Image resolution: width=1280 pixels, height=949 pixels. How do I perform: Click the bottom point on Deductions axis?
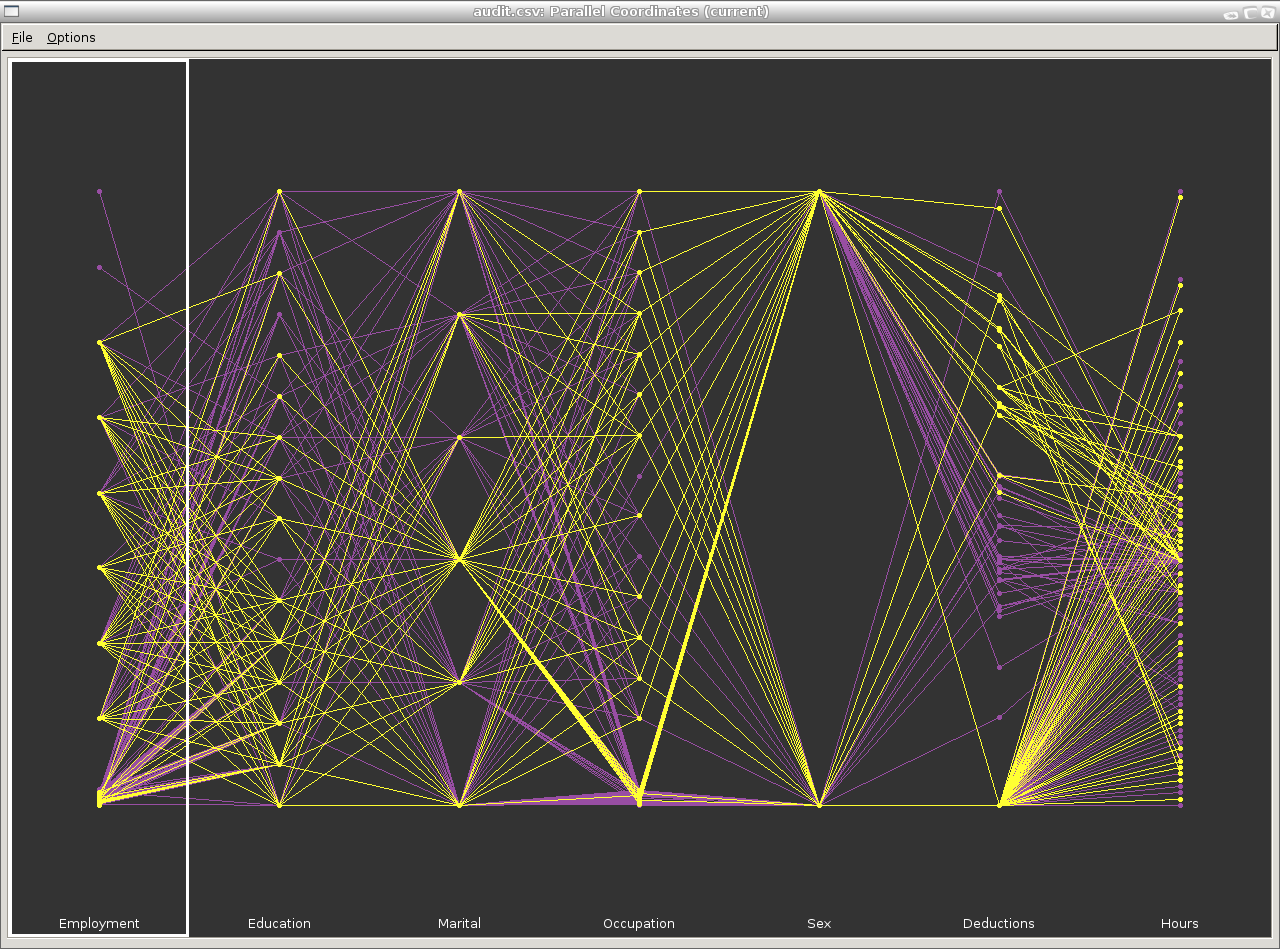(999, 805)
